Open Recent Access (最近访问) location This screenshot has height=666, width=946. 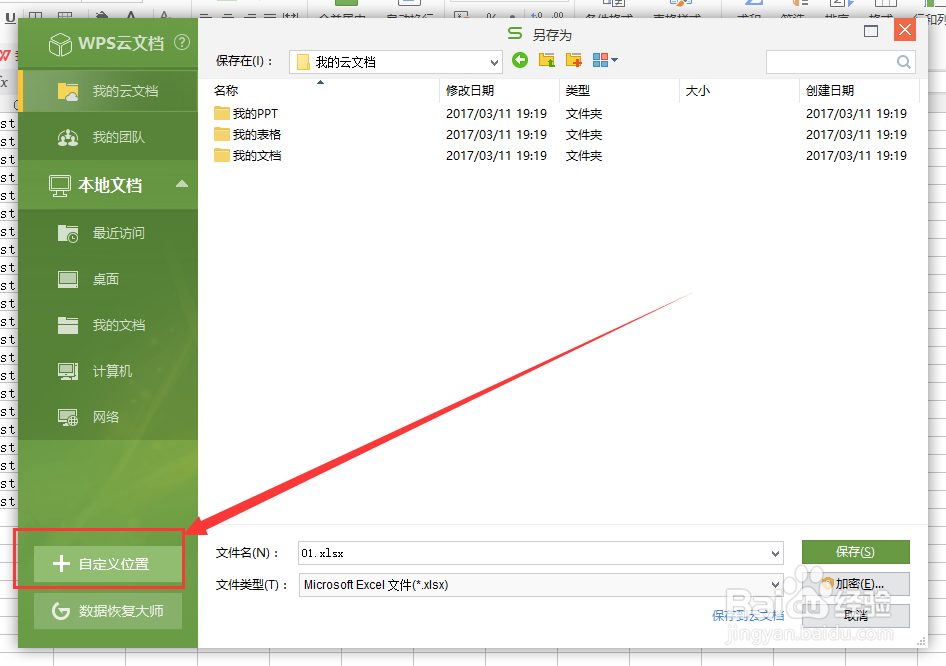coord(109,233)
